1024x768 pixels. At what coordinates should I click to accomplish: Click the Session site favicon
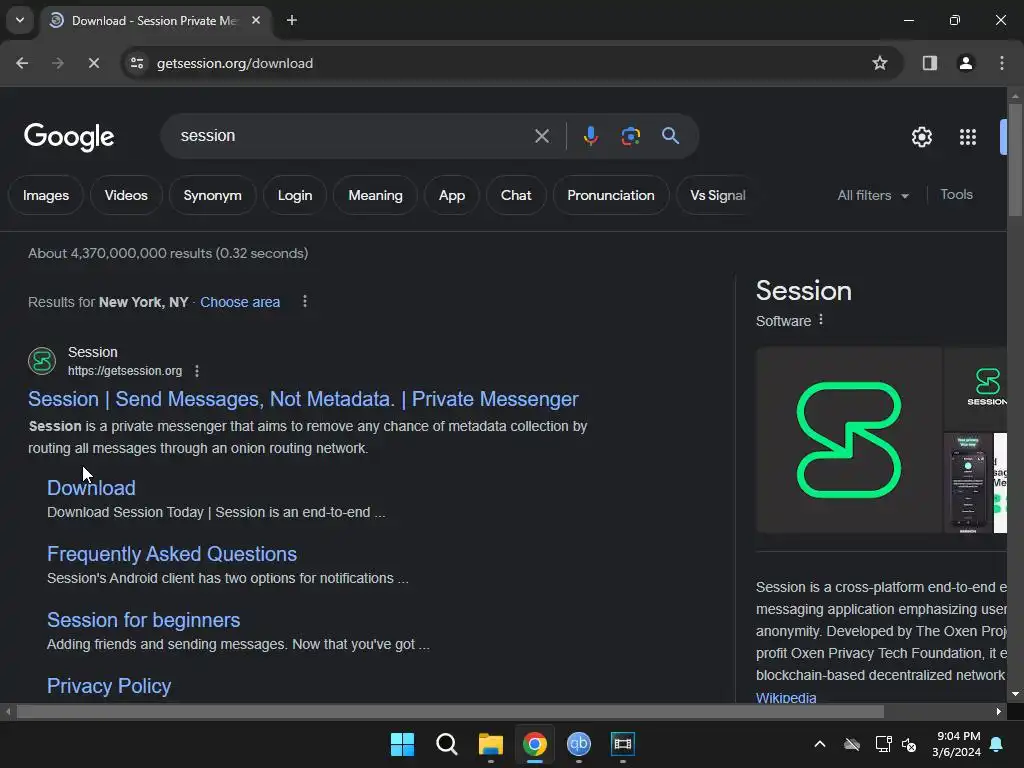[x=42, y=360]
